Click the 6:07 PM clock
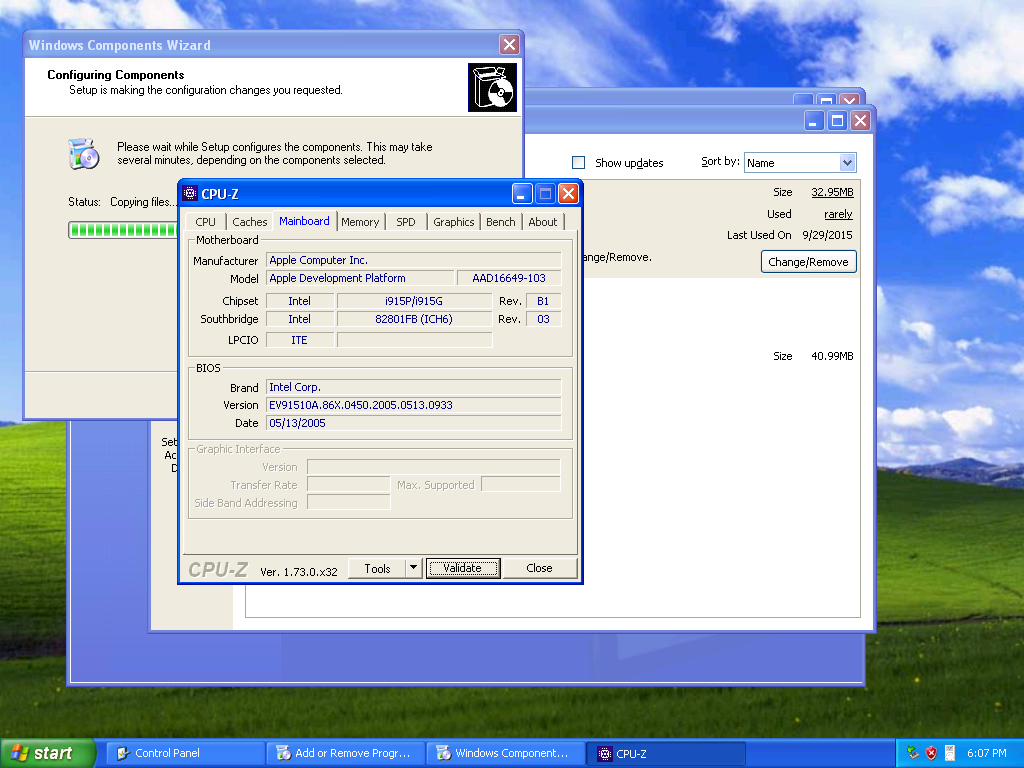The image size is (1024, 768). coord(987,753)
